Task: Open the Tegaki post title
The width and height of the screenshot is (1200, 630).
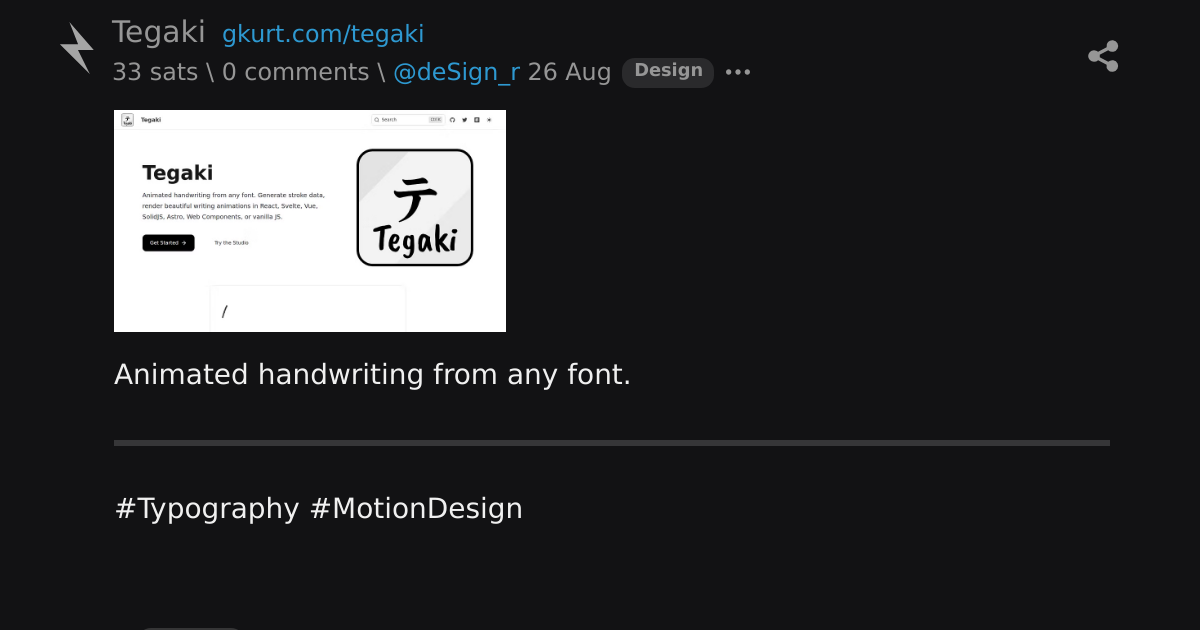Action: [158, 33]
